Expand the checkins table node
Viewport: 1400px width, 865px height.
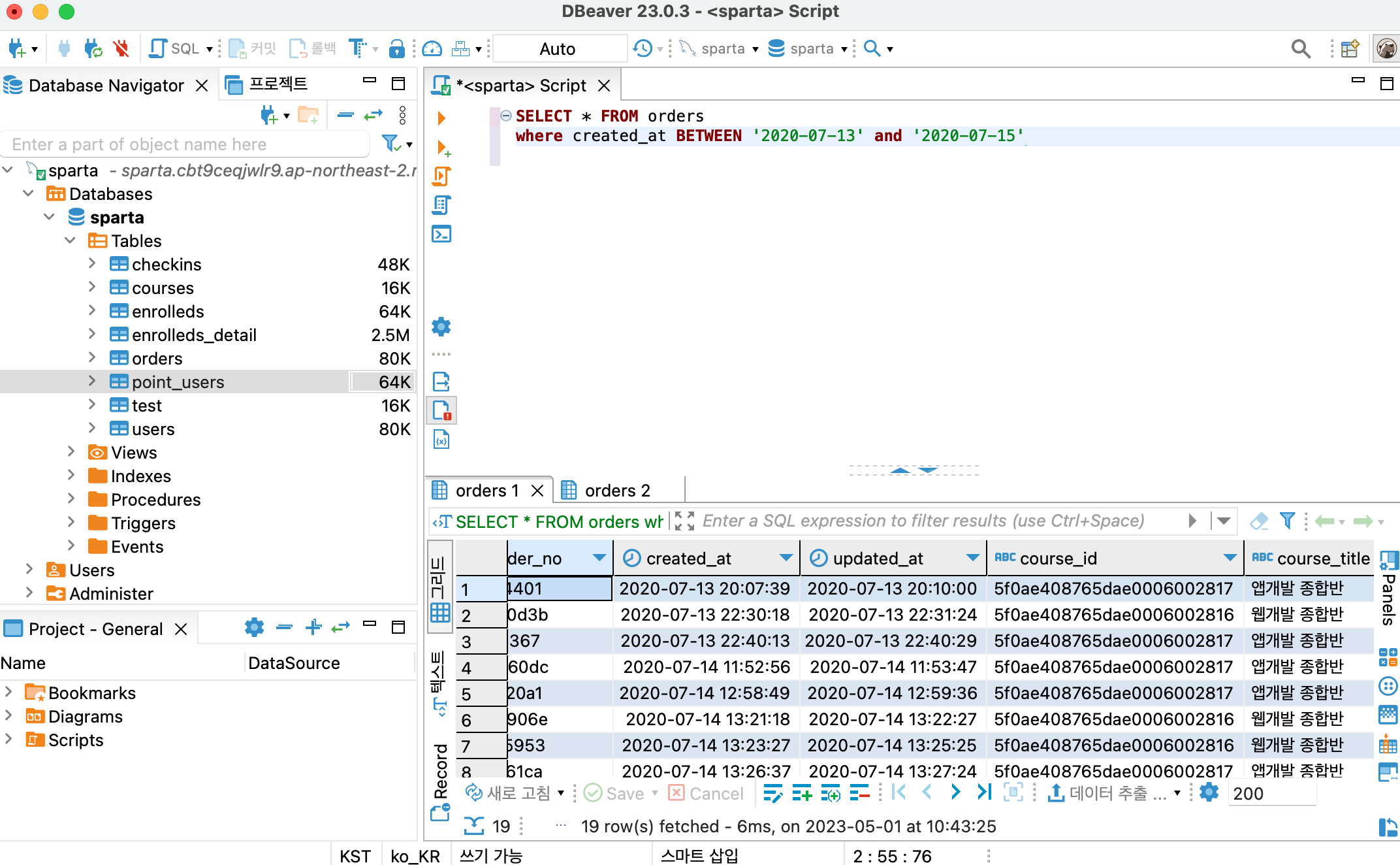[x=92, y=263]
